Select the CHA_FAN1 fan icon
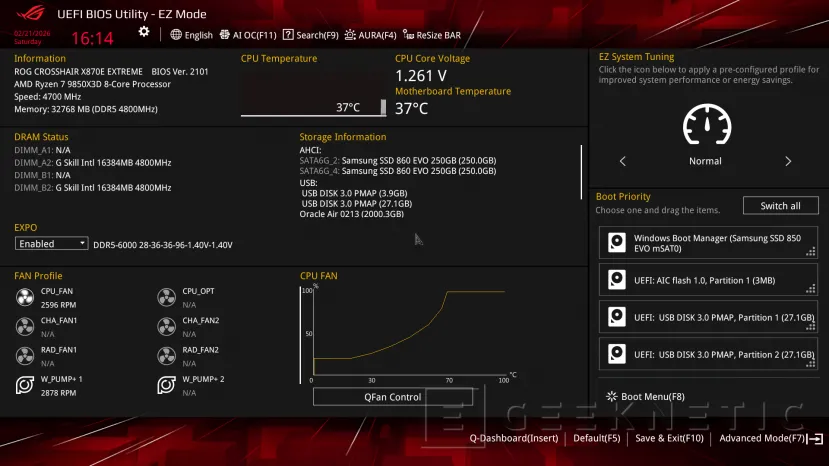Viewport: 829px width, 466px height. pyautogui.click(x=25, y=327)
